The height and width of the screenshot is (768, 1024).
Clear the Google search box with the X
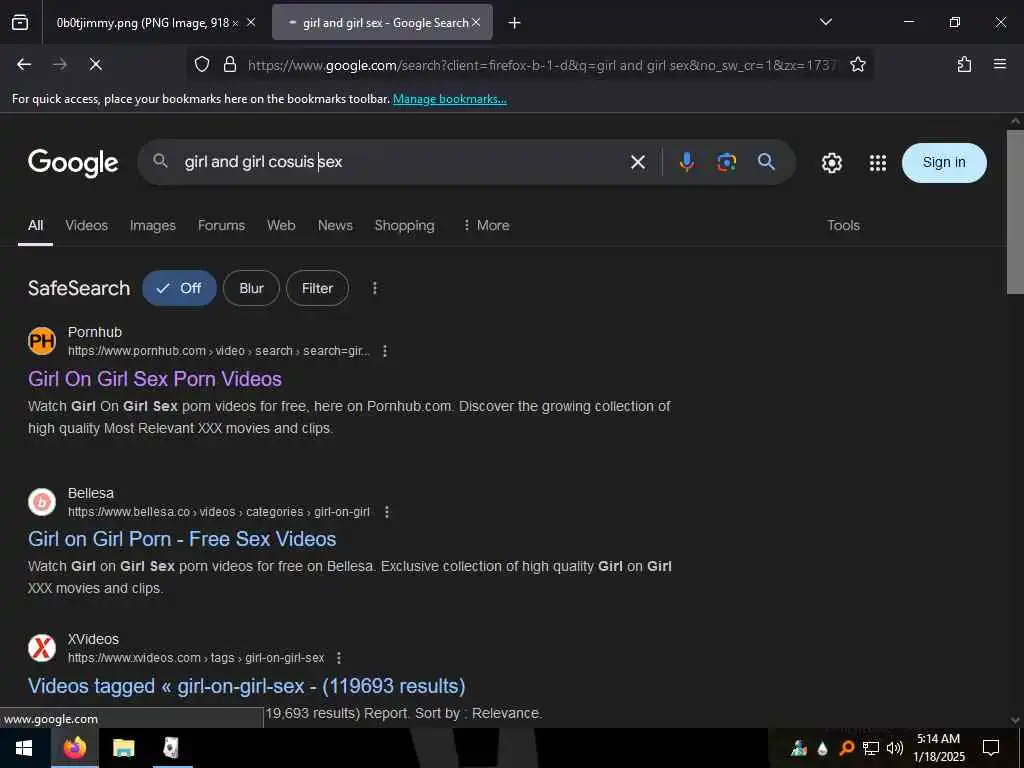[638, 162]
